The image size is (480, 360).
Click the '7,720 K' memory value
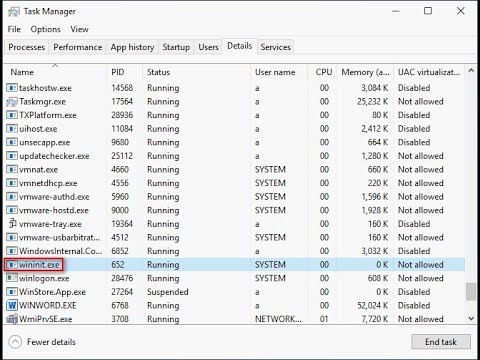point(375,319)
